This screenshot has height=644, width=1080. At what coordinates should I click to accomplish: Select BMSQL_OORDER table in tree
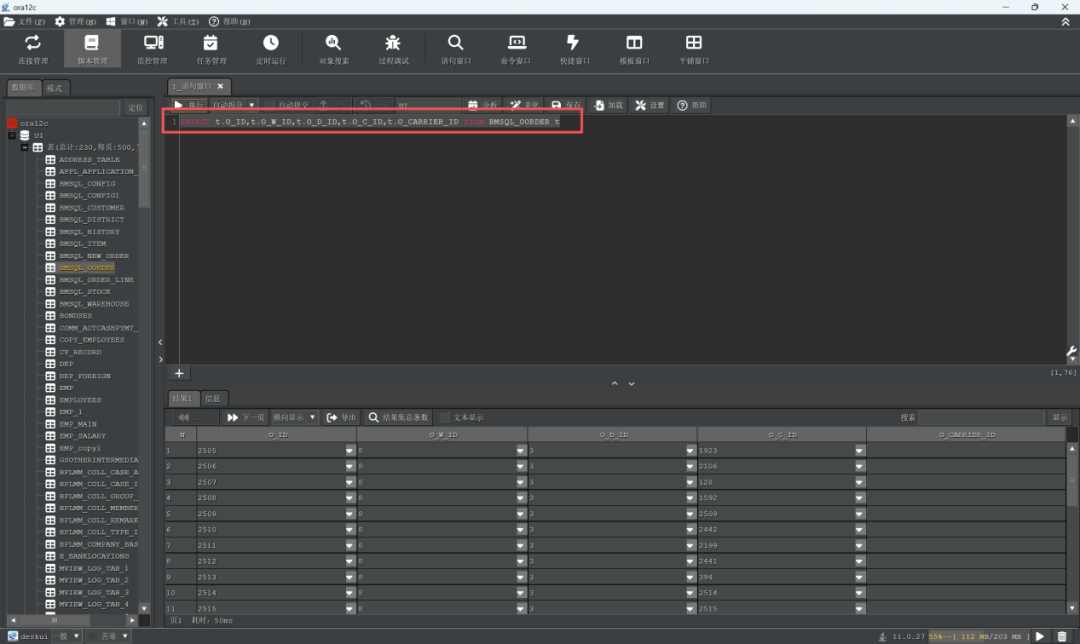click(x=87, y=268)
